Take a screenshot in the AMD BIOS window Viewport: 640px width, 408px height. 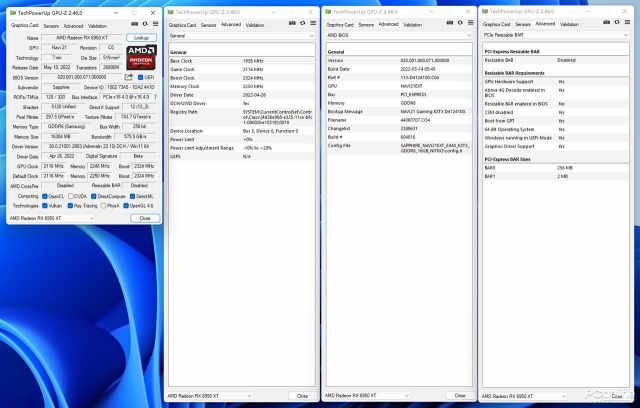click(x=450, y=23)
